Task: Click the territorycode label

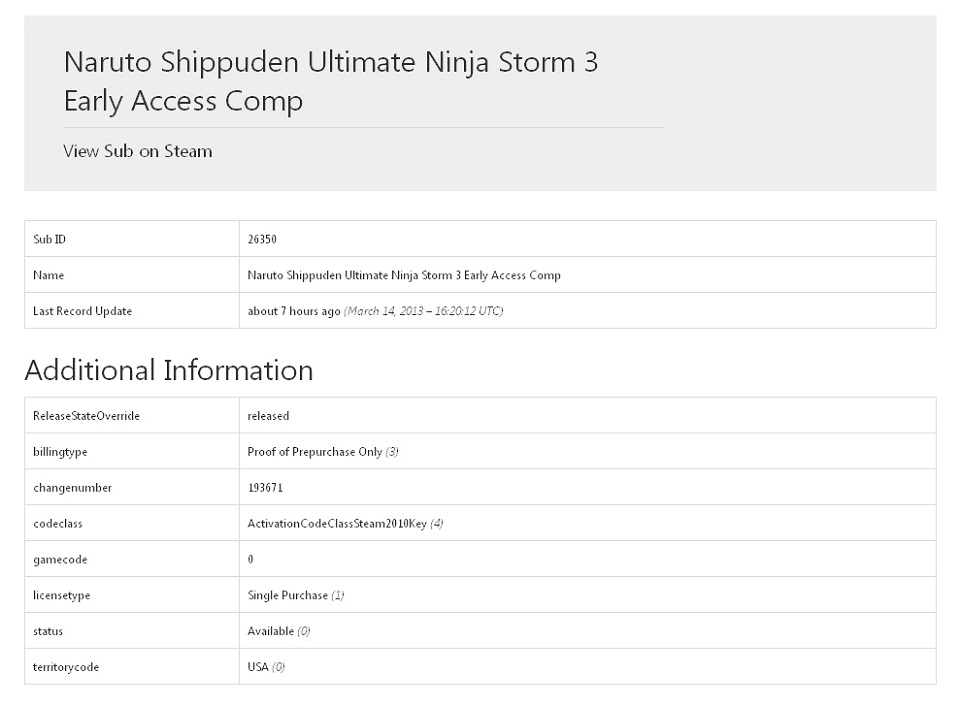Action: click(66, 667)
